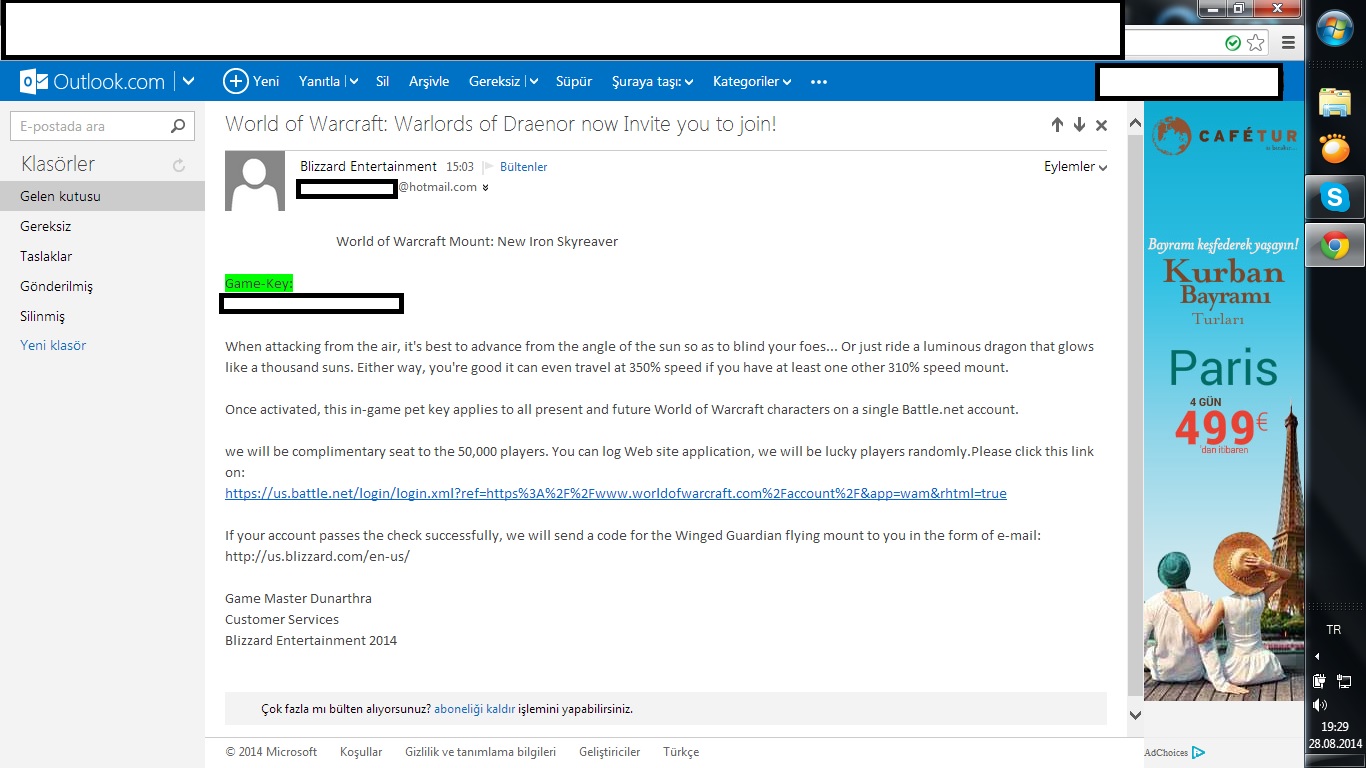Close the open email with X icon
The image size is (1366, 768).
click(x=1101, y=125)
